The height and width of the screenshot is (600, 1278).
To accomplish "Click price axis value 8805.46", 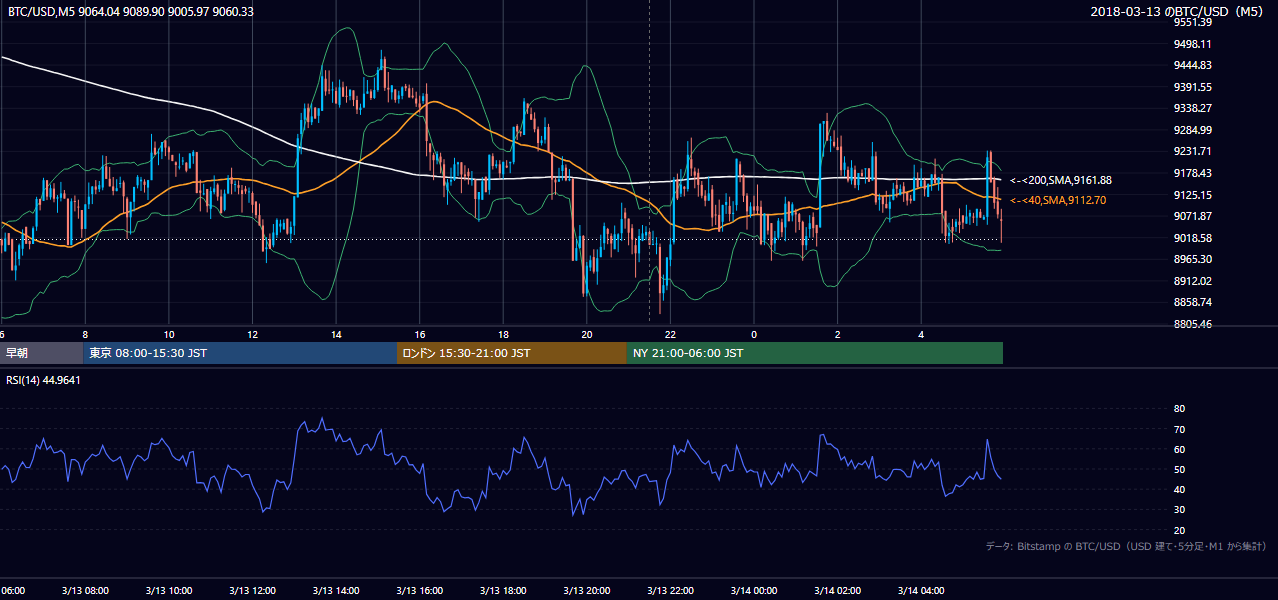I will coord(1193,324).
